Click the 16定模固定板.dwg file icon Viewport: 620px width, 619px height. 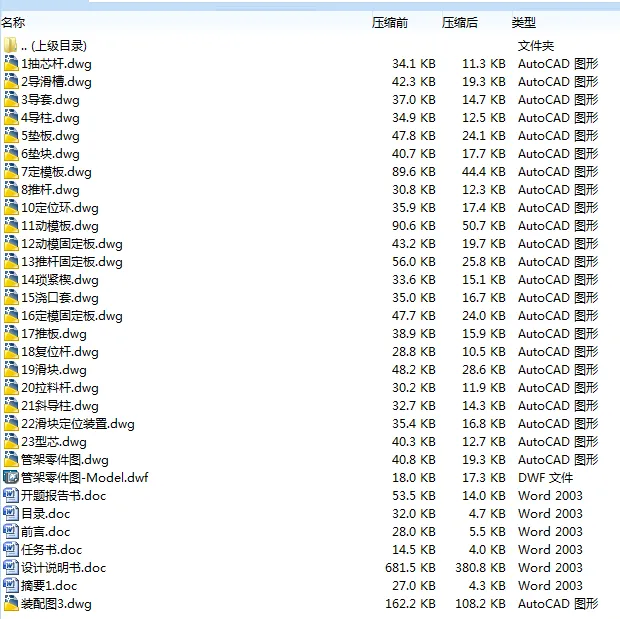[11, 316]
